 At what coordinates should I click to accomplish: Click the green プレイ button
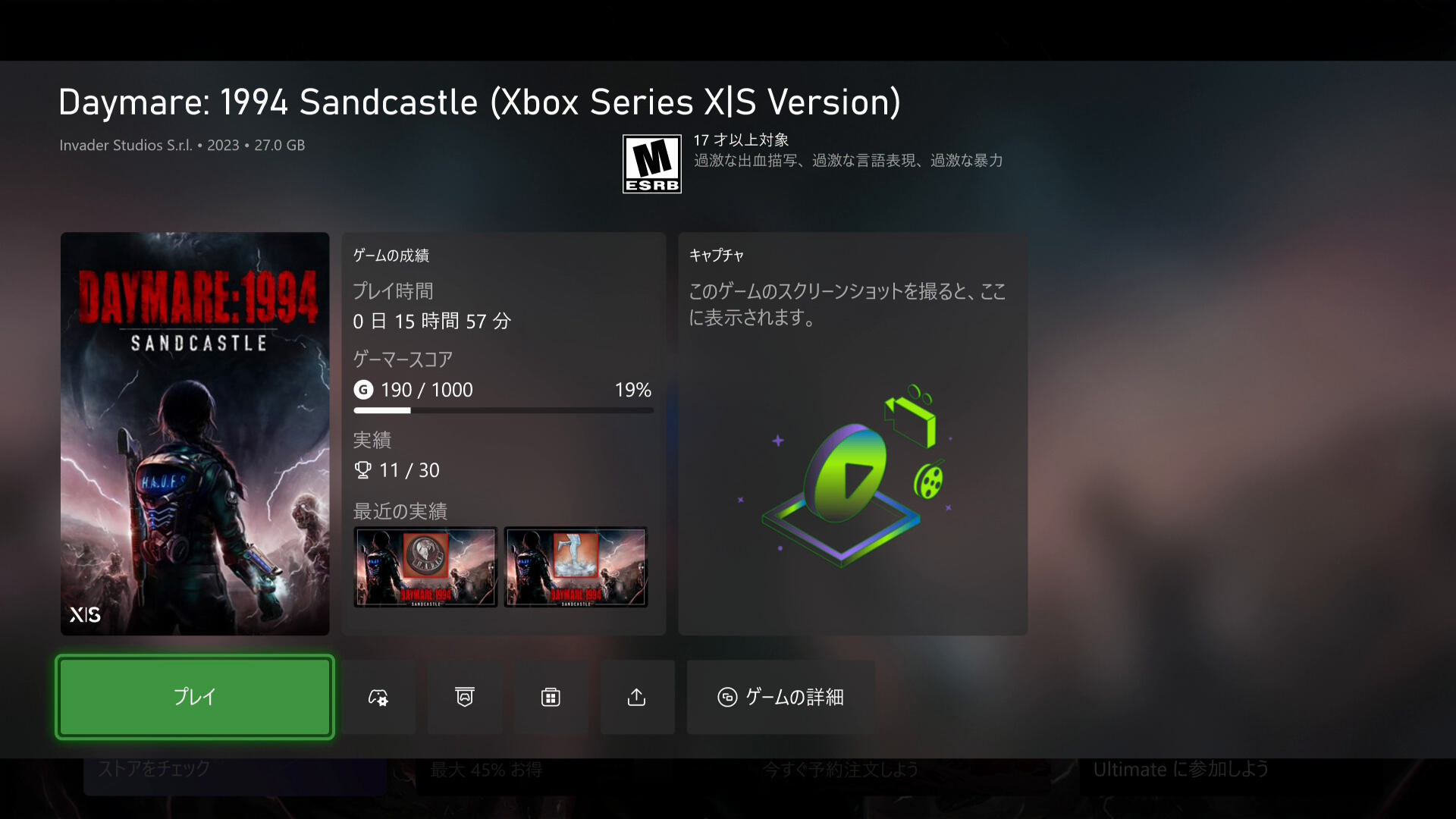coord(195,697)
